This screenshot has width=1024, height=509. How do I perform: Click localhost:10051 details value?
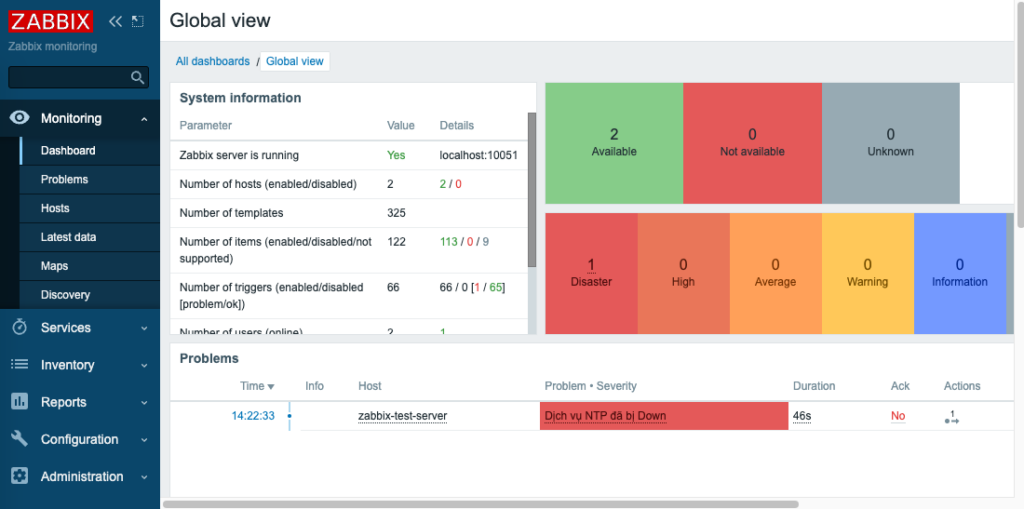click(479, 156)
